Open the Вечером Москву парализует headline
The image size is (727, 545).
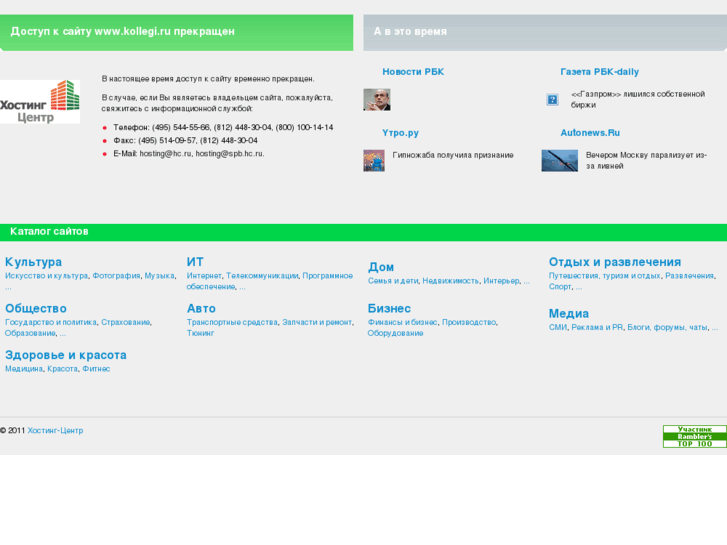(646, 160)
